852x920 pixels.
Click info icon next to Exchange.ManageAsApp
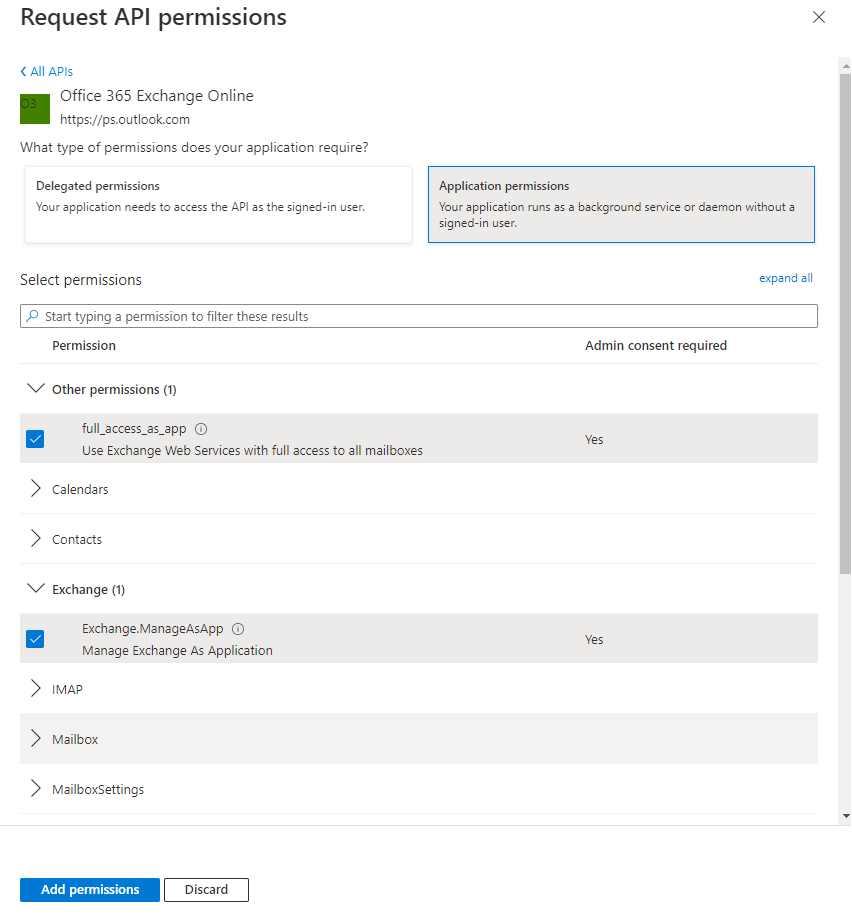[238, 629]
